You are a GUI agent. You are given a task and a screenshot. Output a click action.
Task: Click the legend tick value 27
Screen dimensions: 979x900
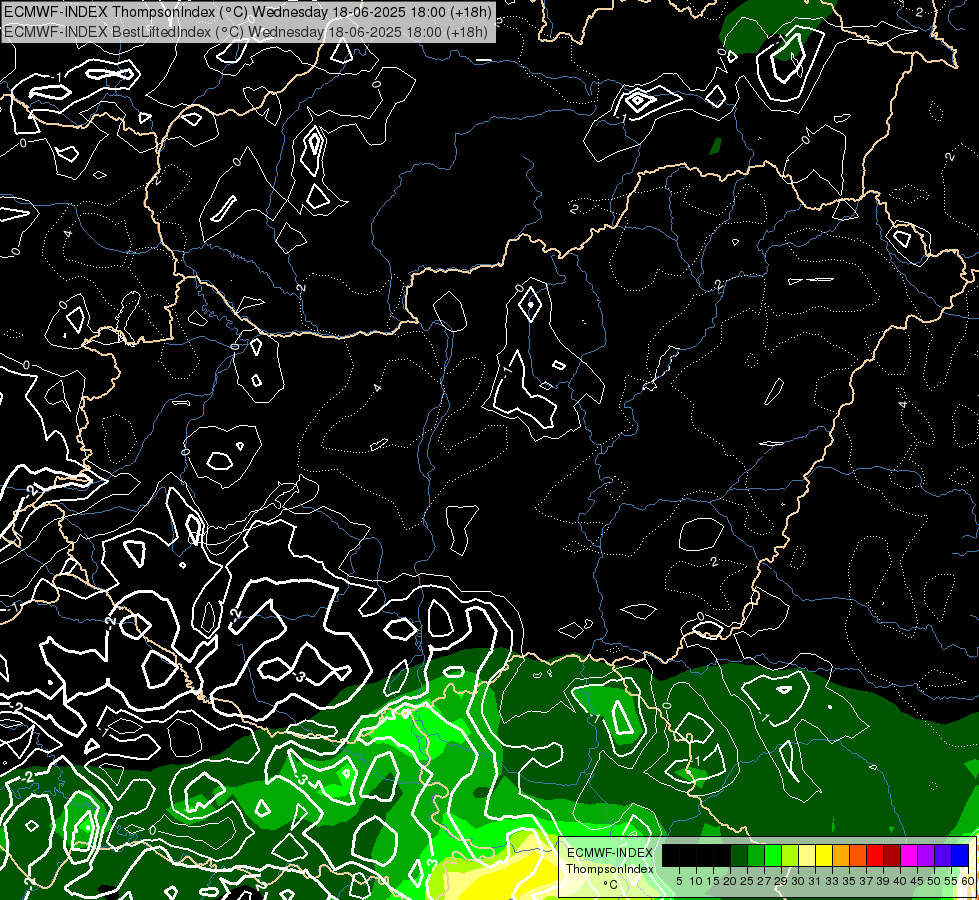point(764,881)
